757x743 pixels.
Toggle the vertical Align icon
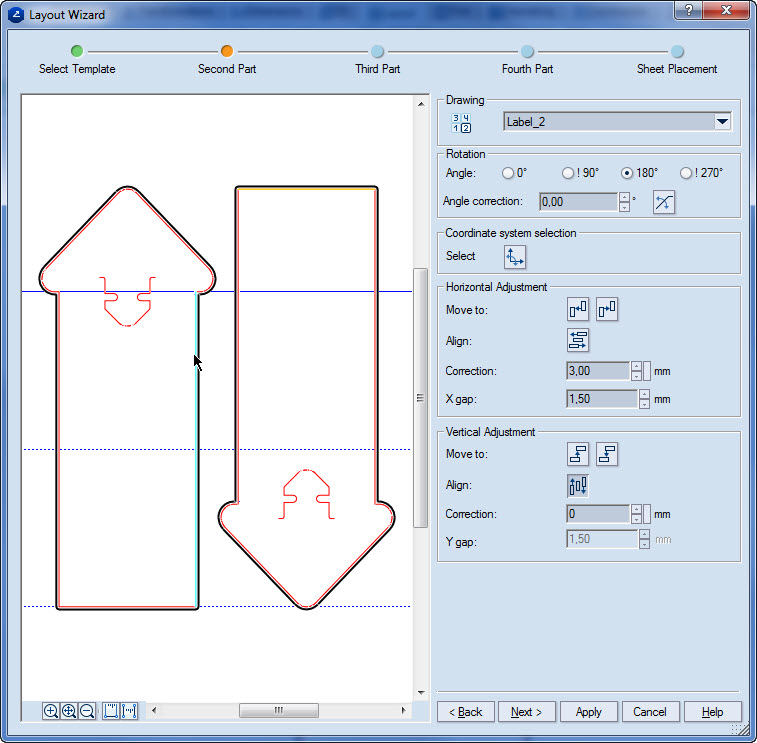(x=578, y=485)
